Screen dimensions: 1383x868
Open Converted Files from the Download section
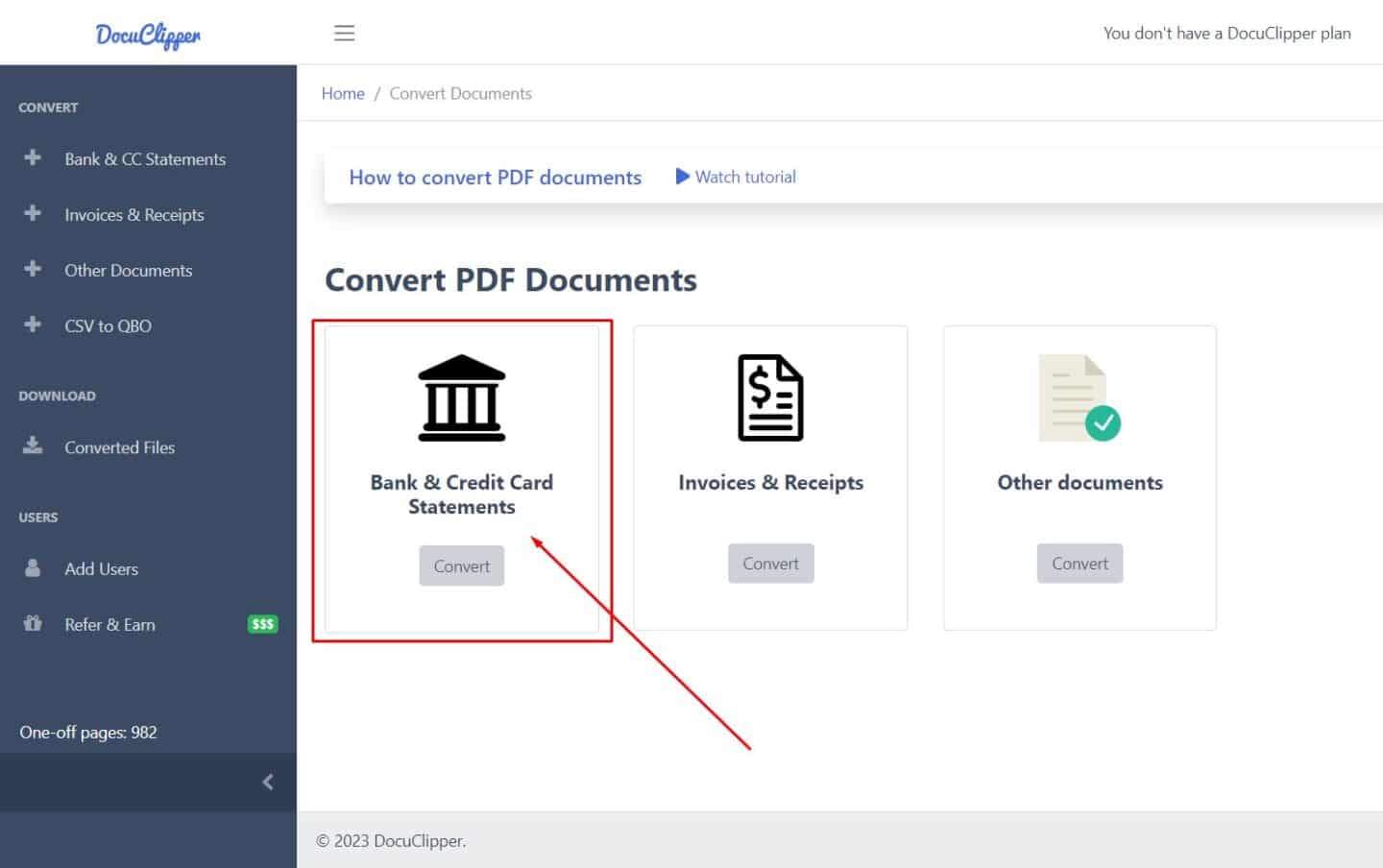pyautogui.click(x=119, y=446)
